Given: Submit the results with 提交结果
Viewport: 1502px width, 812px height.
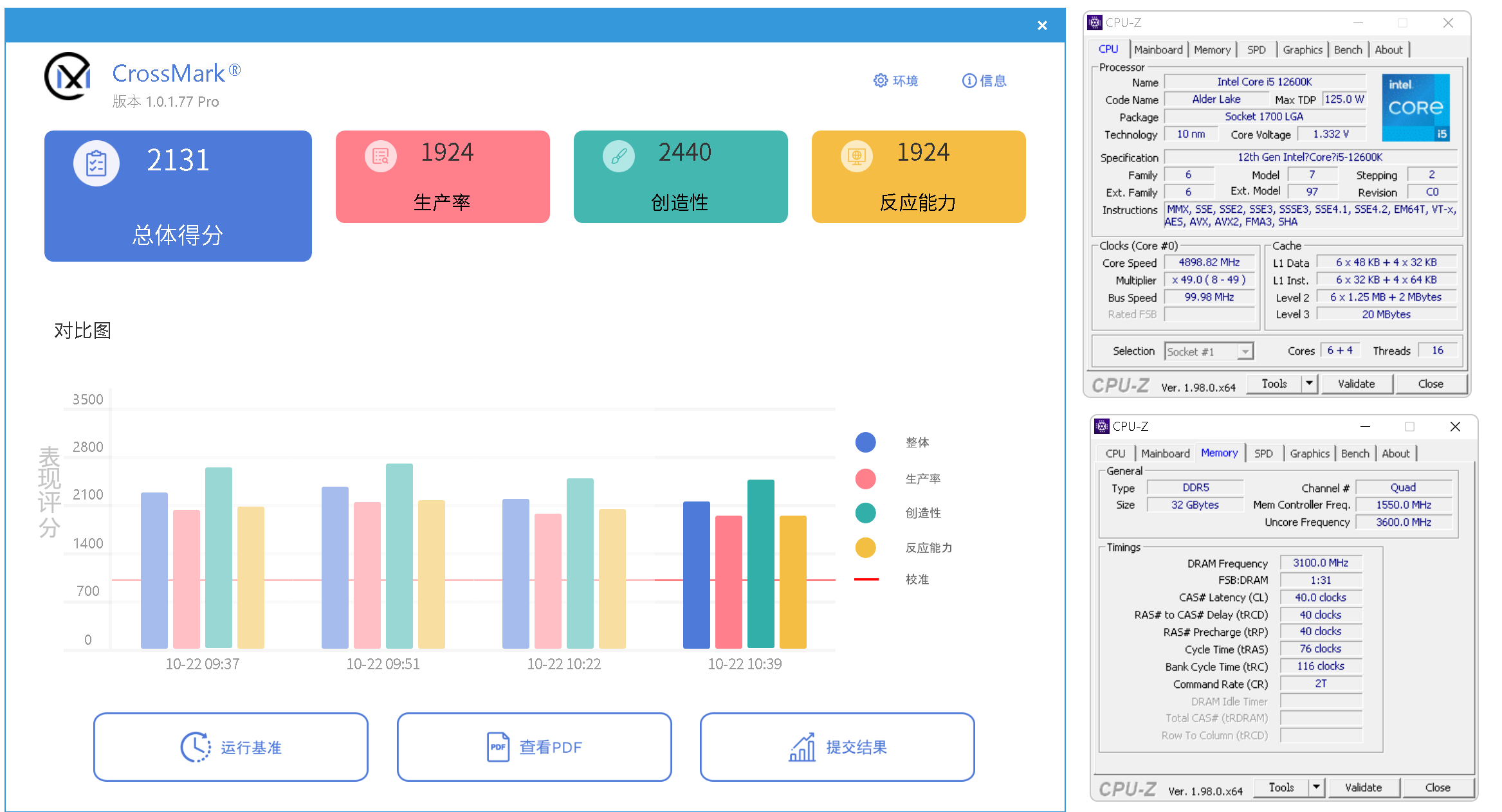Looking at the screenshot, I should 837,747.
